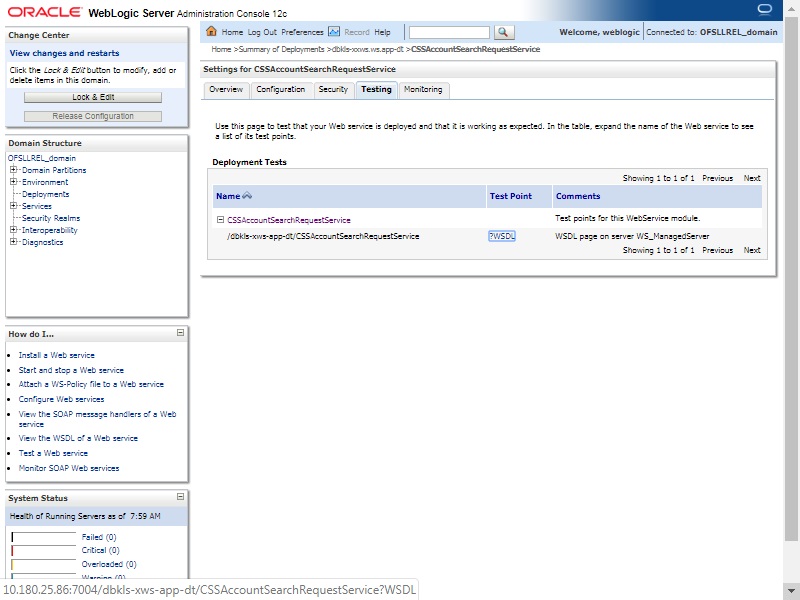Click Previous above the table
Viewport: 800px width, 600px height.
pyautogui.click(x=717, y=178)
